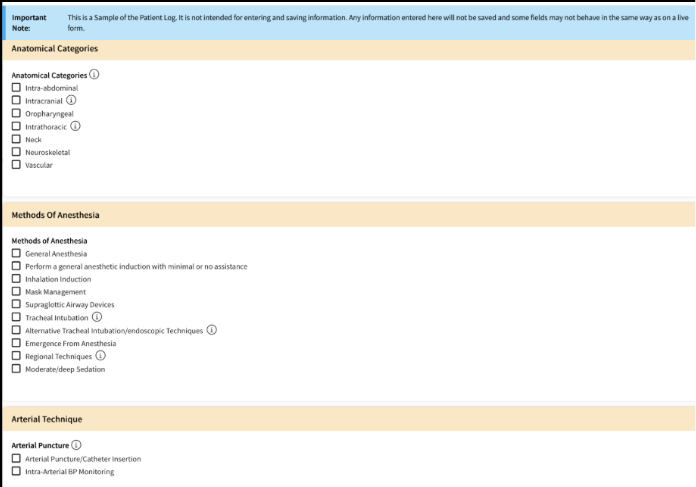The height and width of the screenshot is (487, 696).
Task: Click the Important Note label
Action: [x=29, y=23]
